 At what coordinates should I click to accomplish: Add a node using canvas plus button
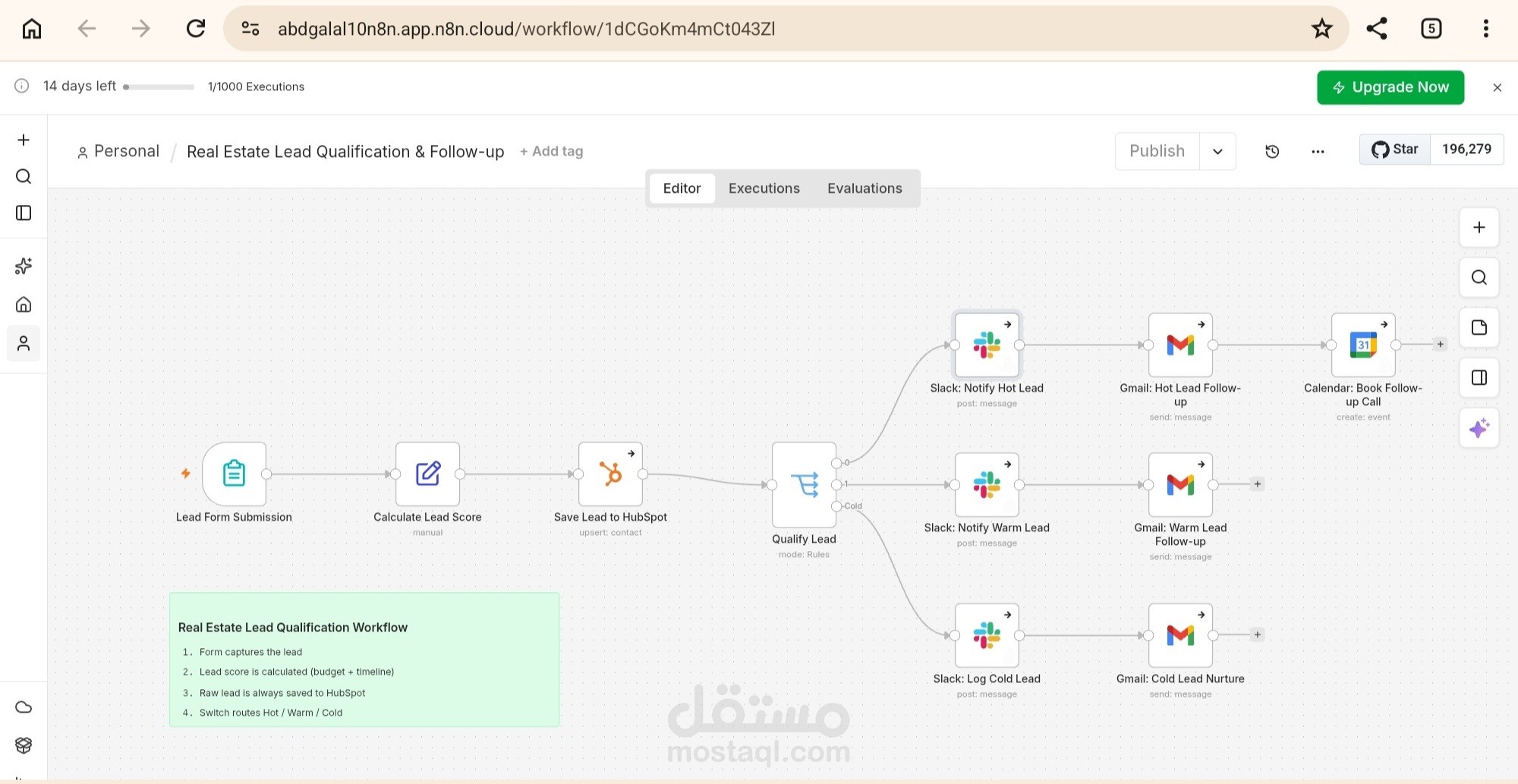[1479, 227]
